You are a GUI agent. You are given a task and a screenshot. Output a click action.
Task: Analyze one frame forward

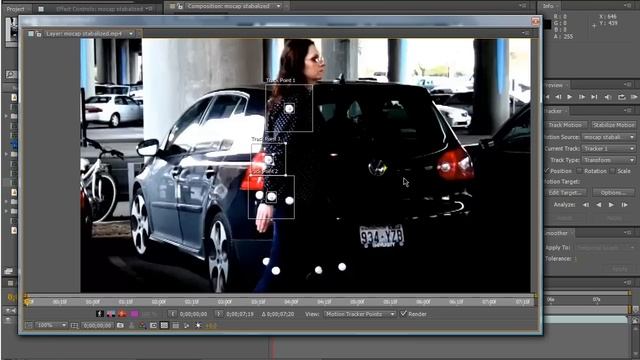[x=624, y=205]
